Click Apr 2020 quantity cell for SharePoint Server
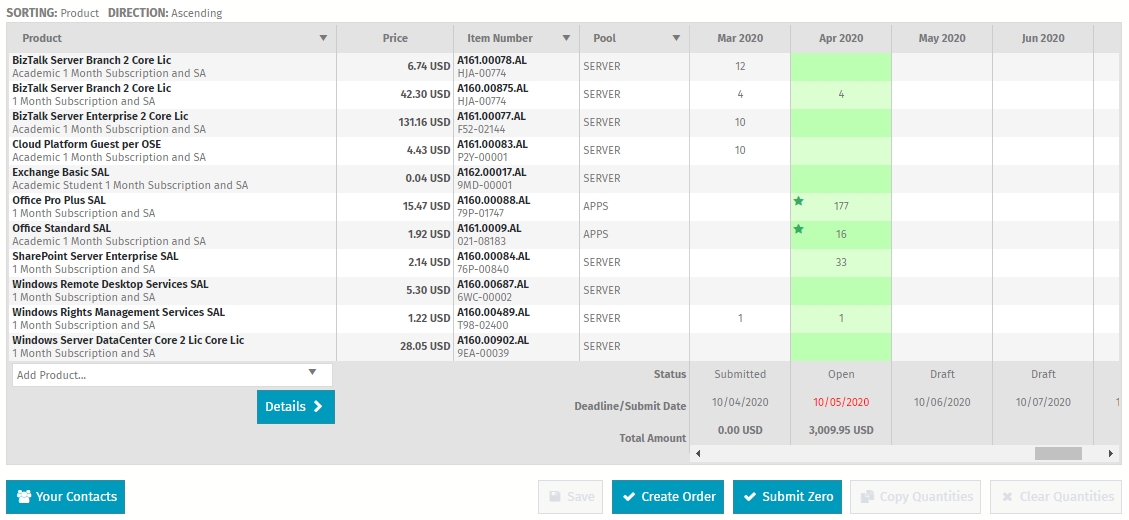This screenshot has width=1129, height=520. [840, 263]
